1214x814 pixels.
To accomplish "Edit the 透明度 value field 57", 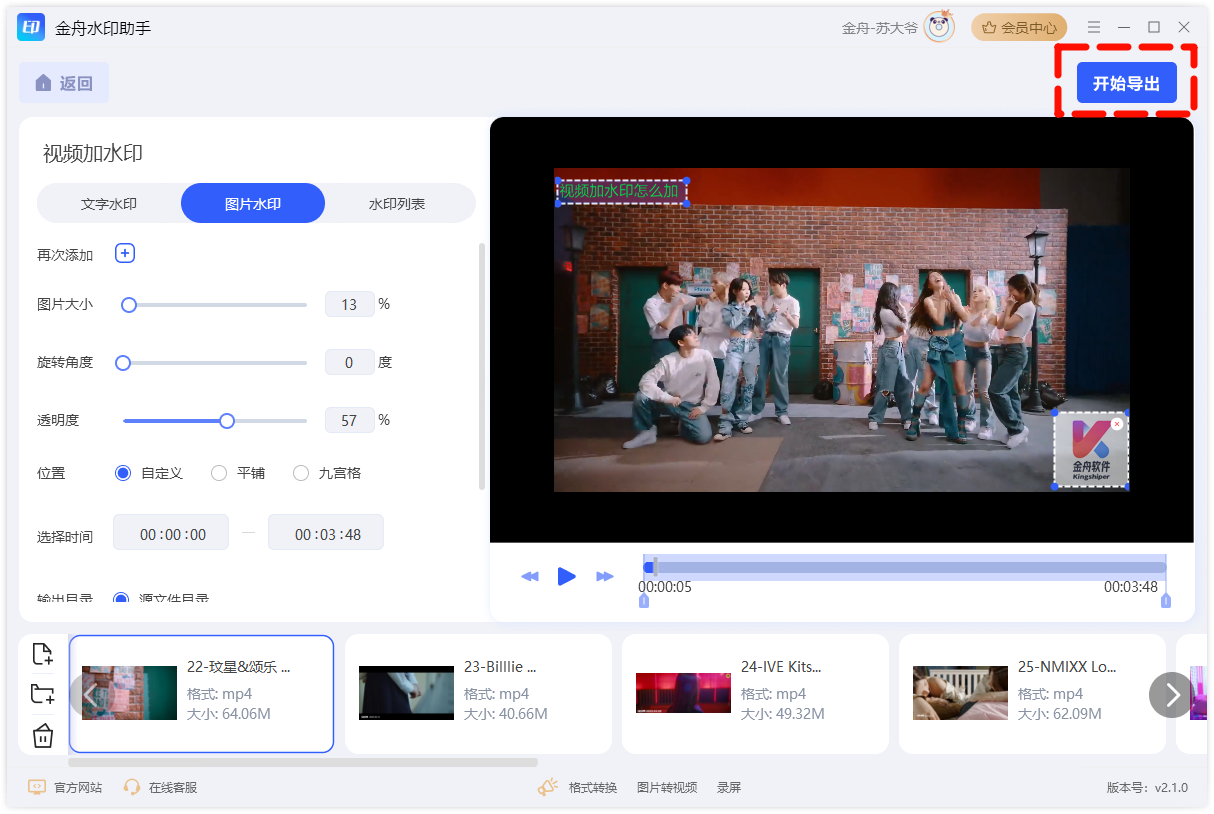I will (349, 420).
